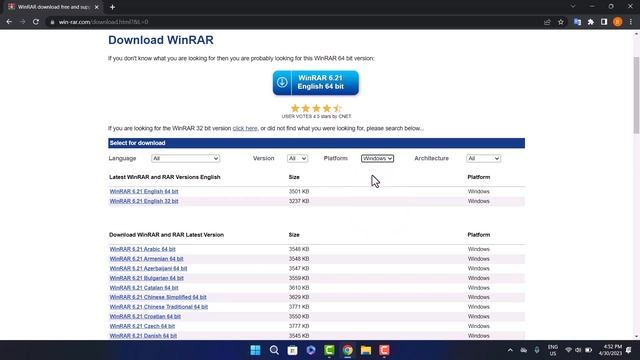This screenshot has height=360, width=640.
Task: Open the Language dropdown
Action: [x=185, y=158]
